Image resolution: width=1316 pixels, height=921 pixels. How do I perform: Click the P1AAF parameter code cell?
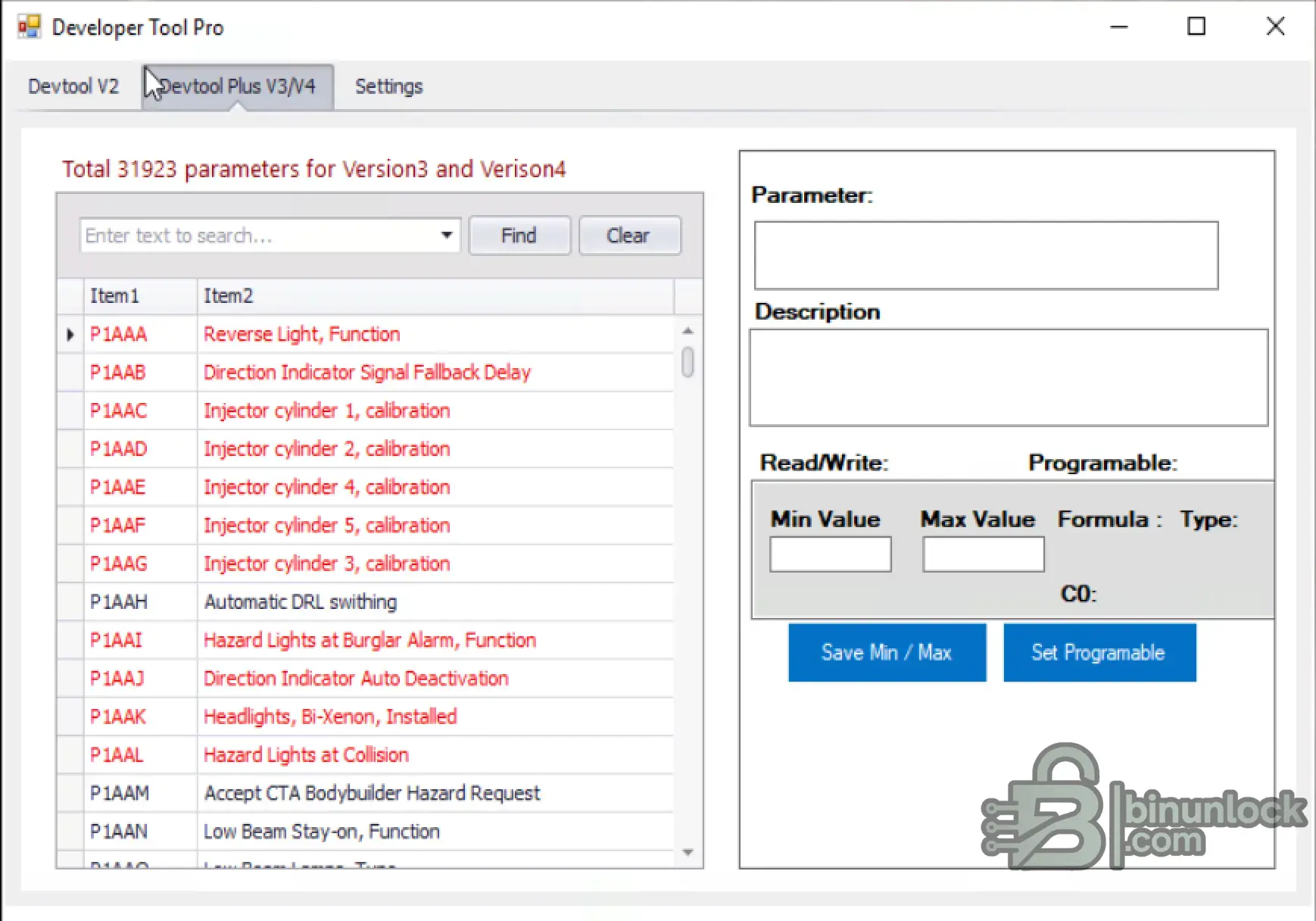[140, 526]
